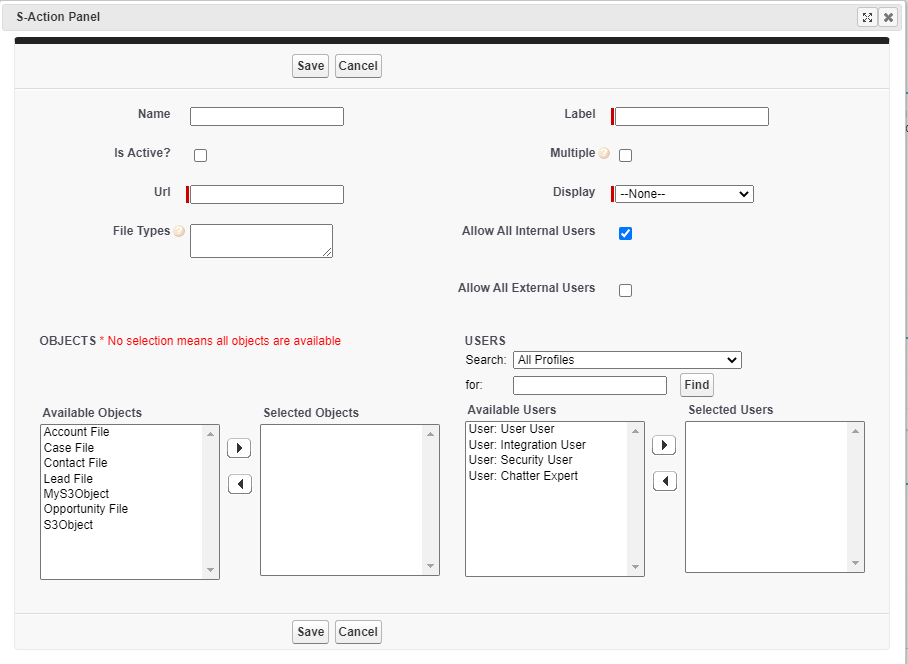Click the maximize icon in S-Action Panel header
908x664 pixels.
point(867,17)
